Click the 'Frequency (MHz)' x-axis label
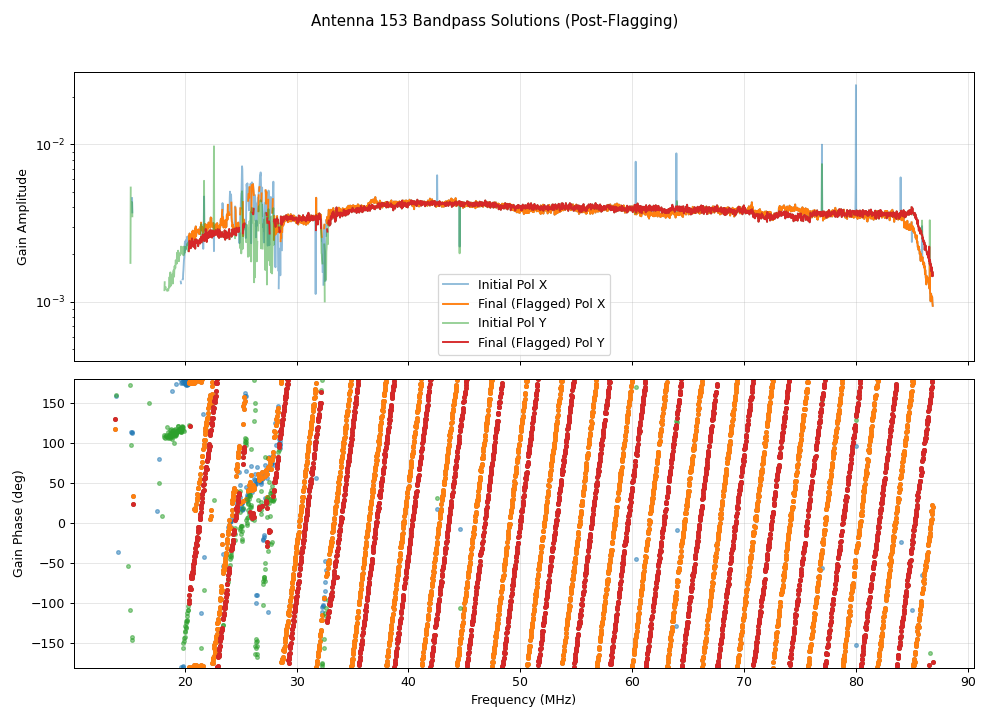 pyautogui.click(x=523, y=700)
